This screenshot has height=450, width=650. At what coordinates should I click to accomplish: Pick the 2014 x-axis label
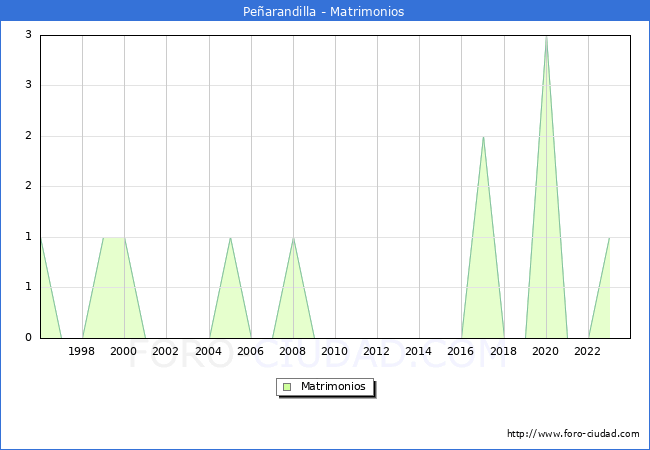(418, 351)
